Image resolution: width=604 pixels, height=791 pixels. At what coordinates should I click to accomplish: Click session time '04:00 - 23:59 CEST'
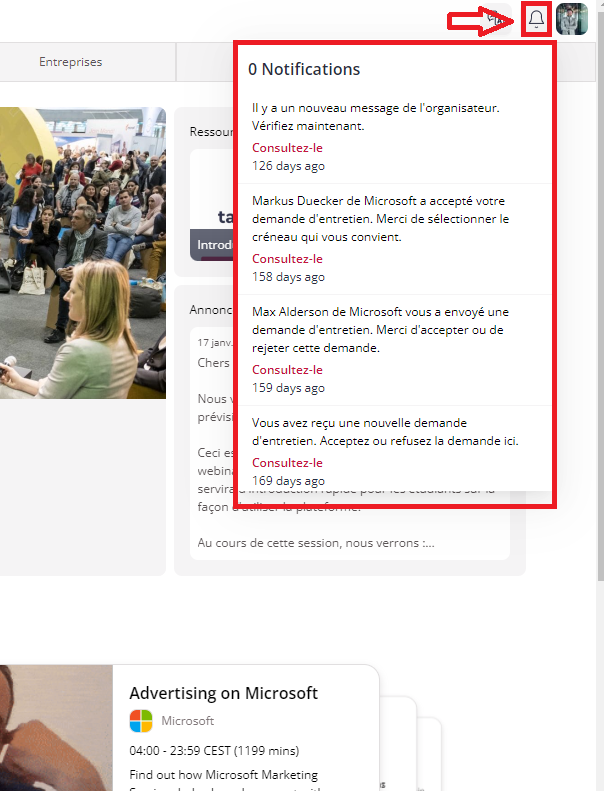pos(214,751)
